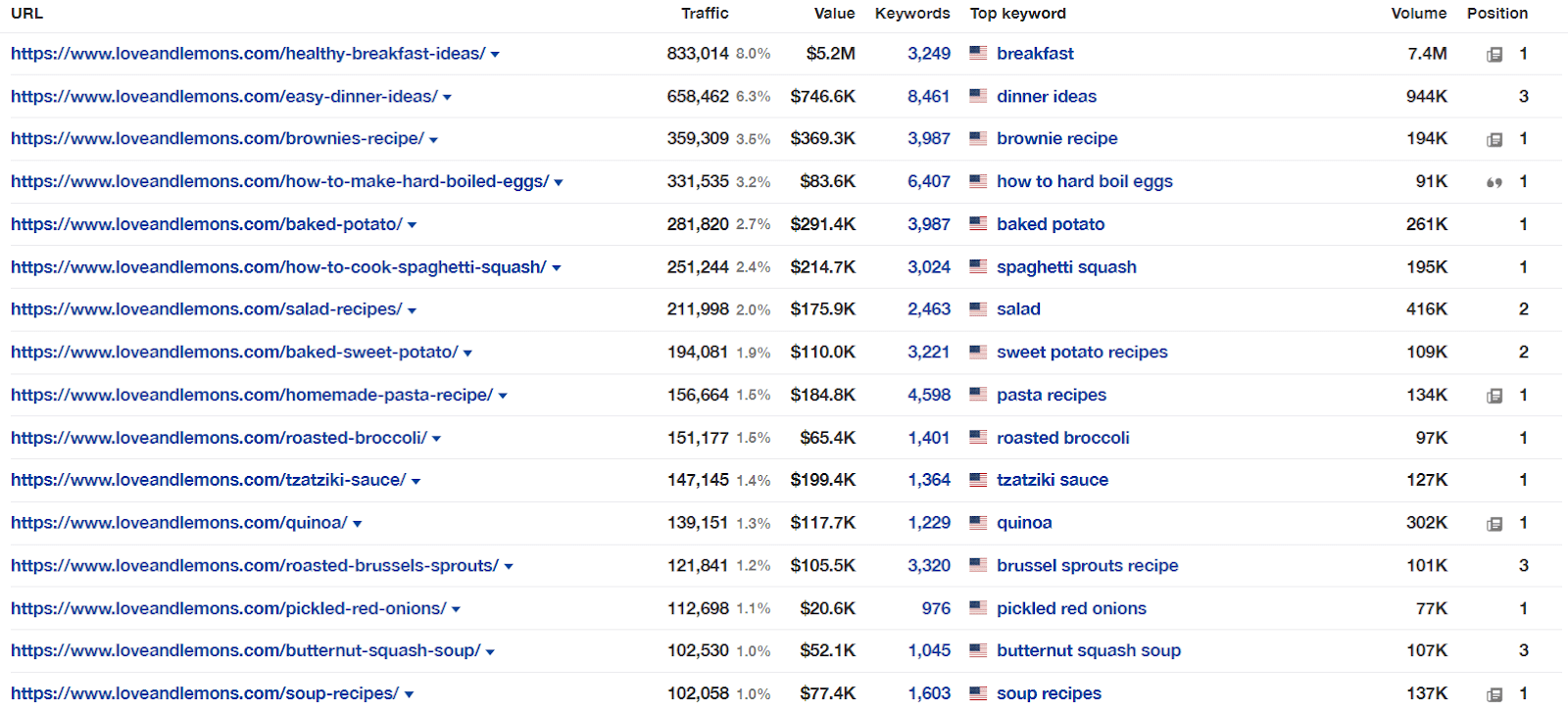This screenshot has height=711, width=1568.
Task: Sort by Traffic column header
Action: pos(705,13)
